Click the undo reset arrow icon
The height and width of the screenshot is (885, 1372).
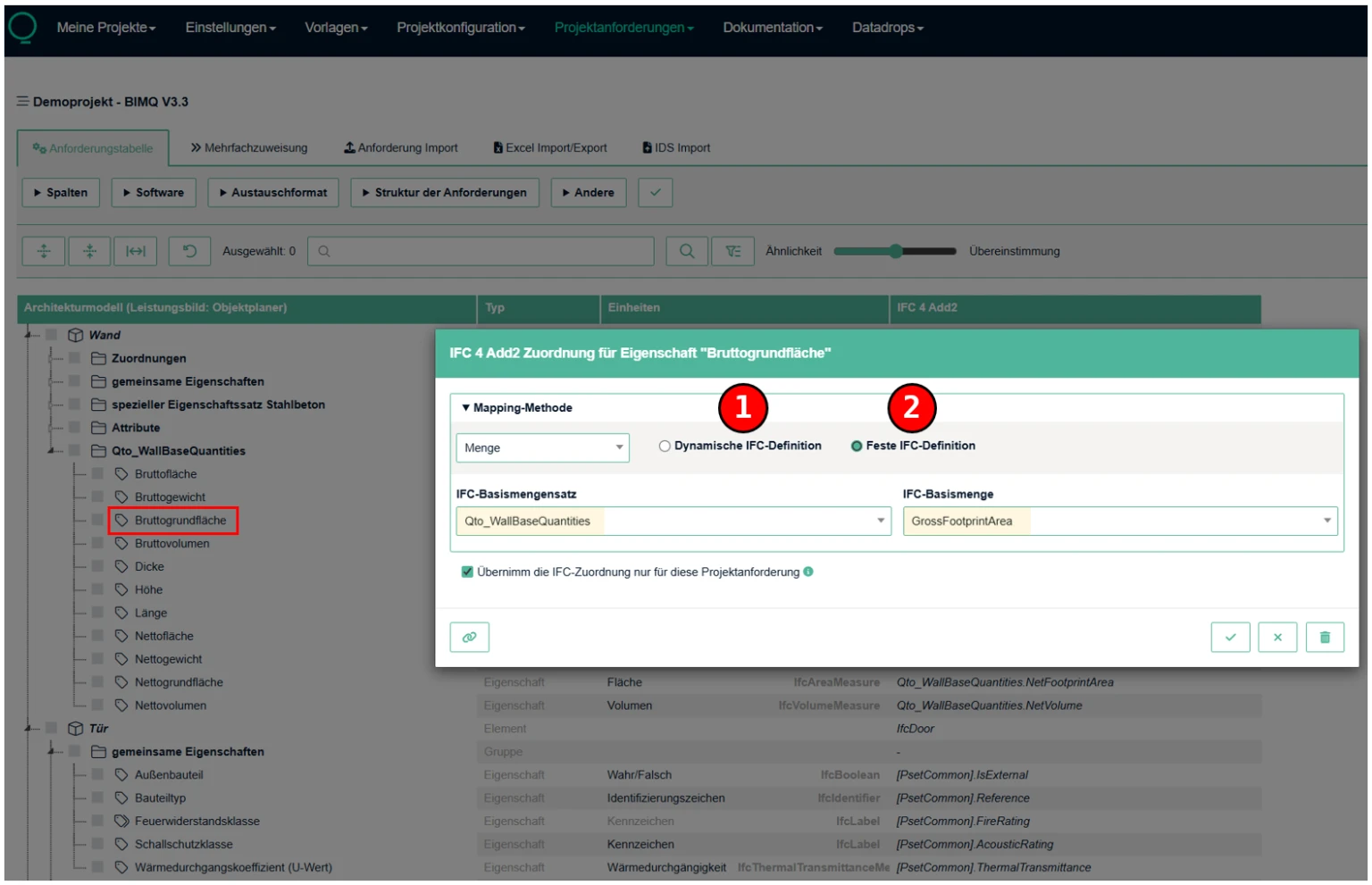(x=189, y=251)
